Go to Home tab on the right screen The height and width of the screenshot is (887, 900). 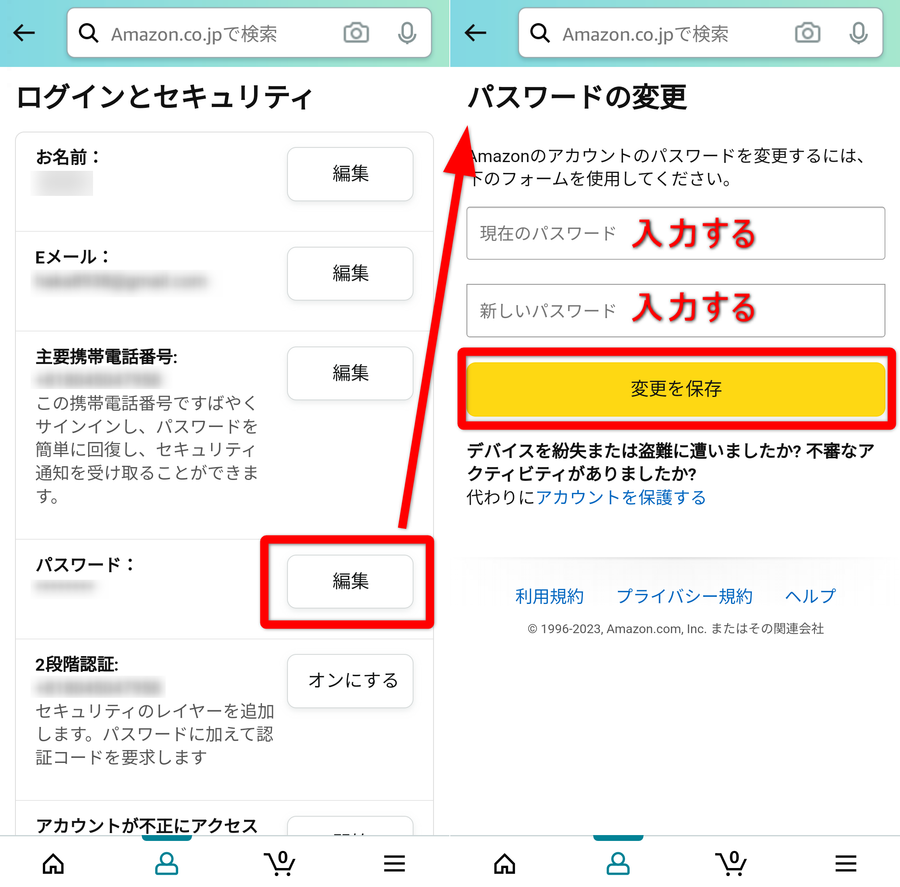click(505, 863)
